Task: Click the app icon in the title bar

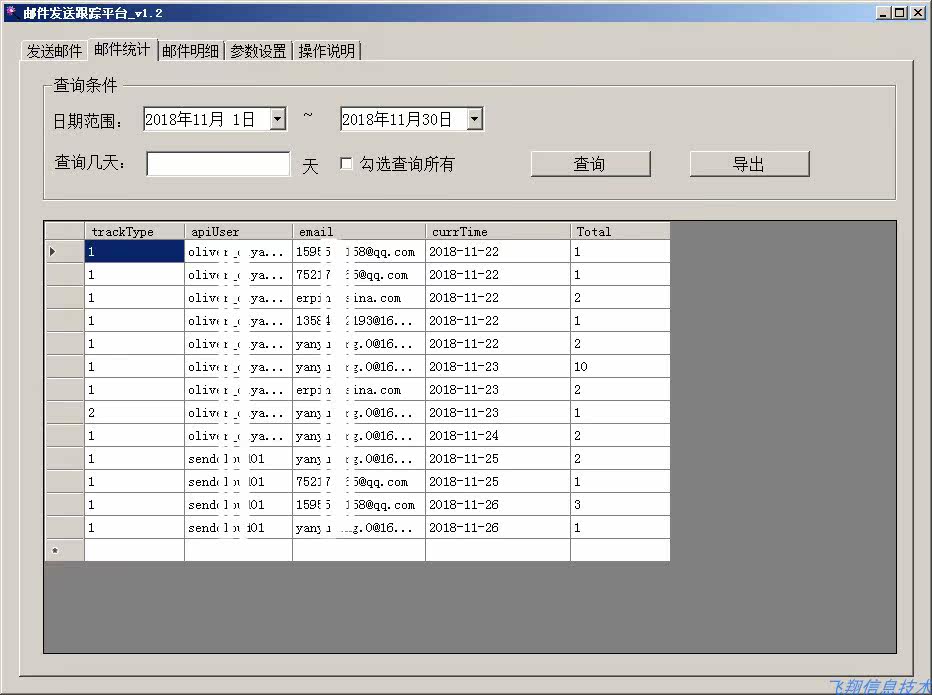Action: (11, 11)
